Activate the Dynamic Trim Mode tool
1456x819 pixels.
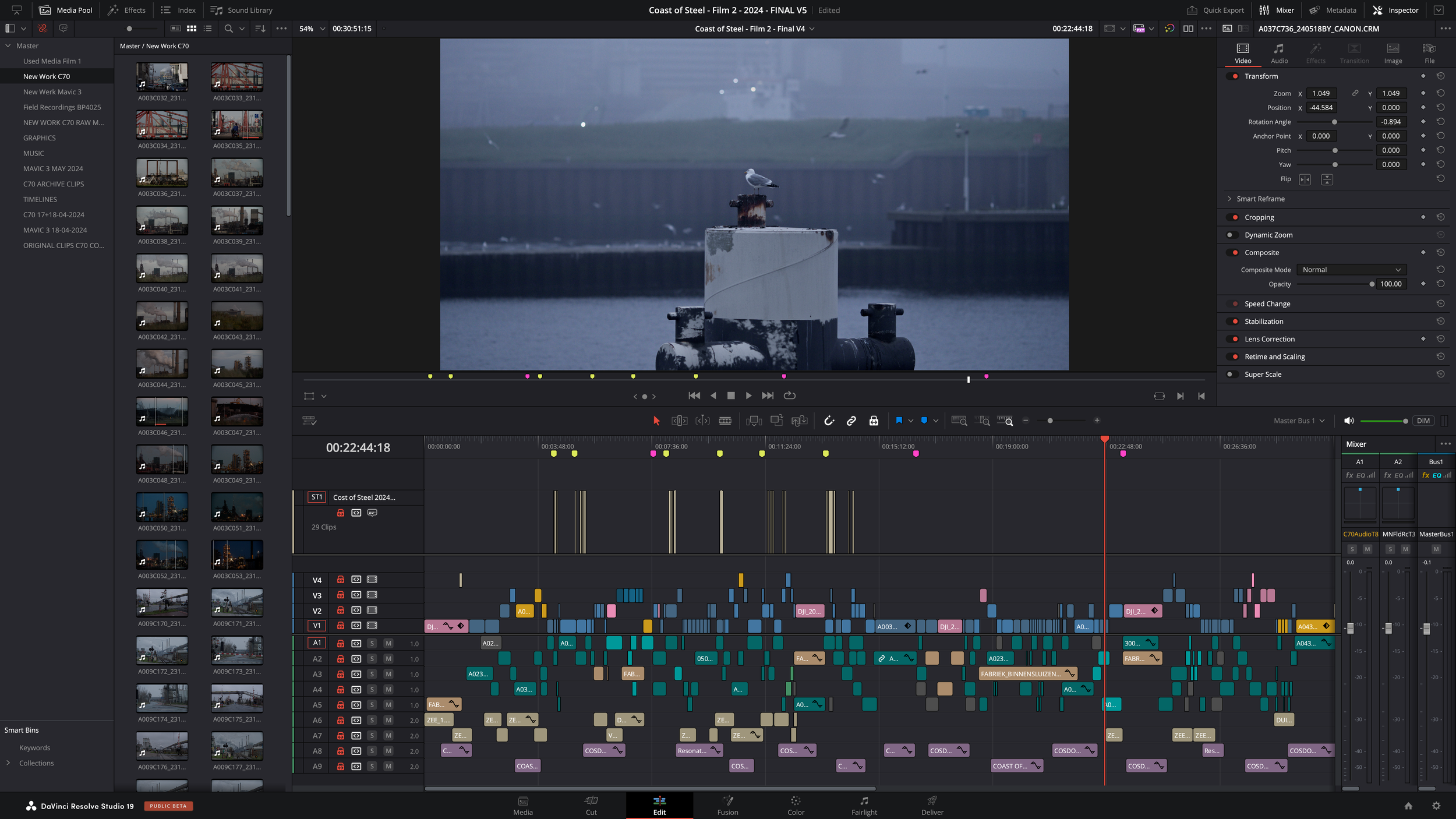(x=702, y=421)
